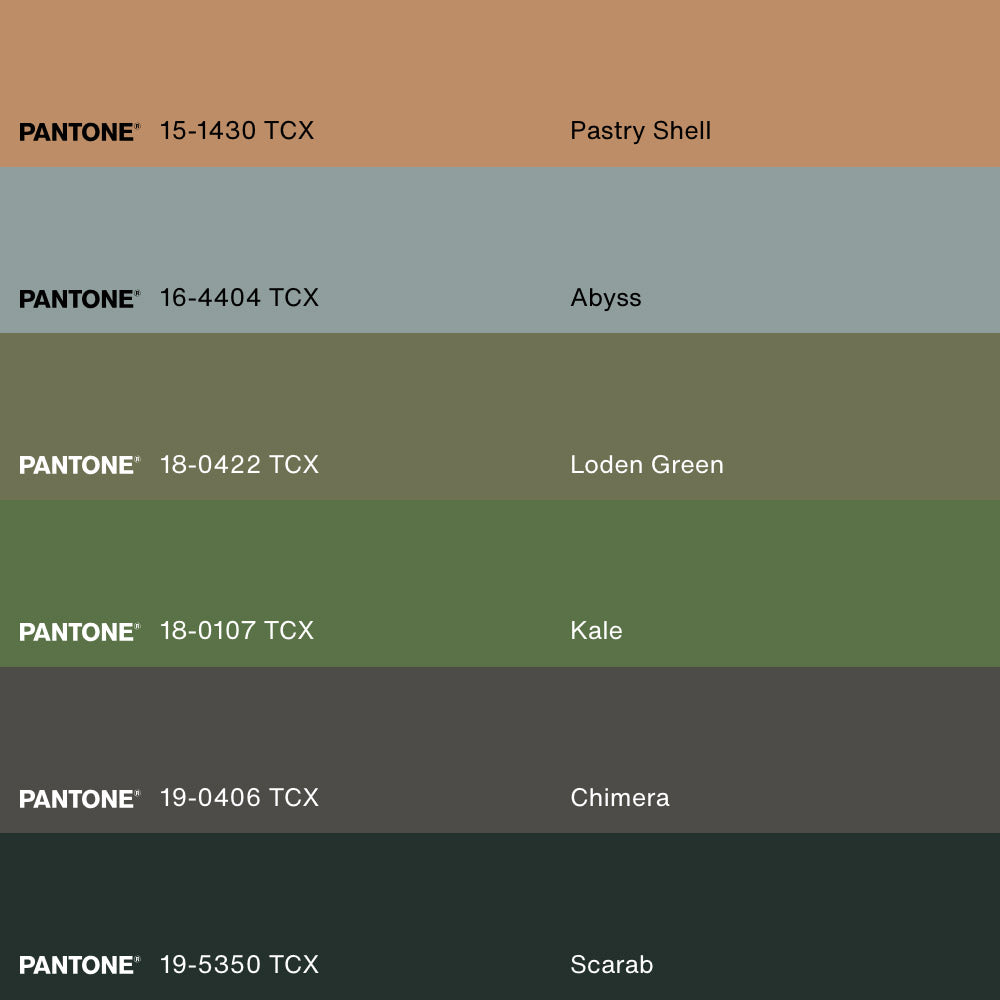
Task: Click the Kale color name
Action: coord(596,631)
